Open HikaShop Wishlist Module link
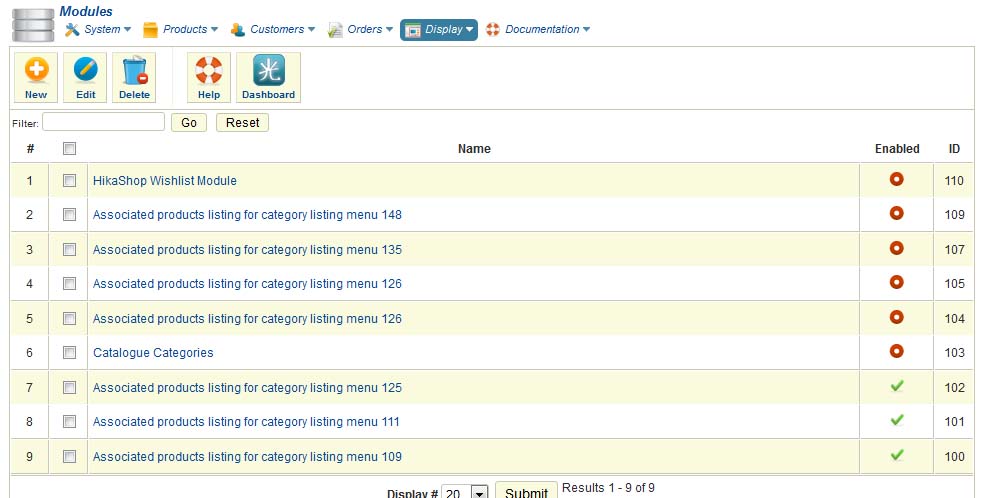Image resolution: width=982 pixels, height=498 pixels. tap(165, 180)
